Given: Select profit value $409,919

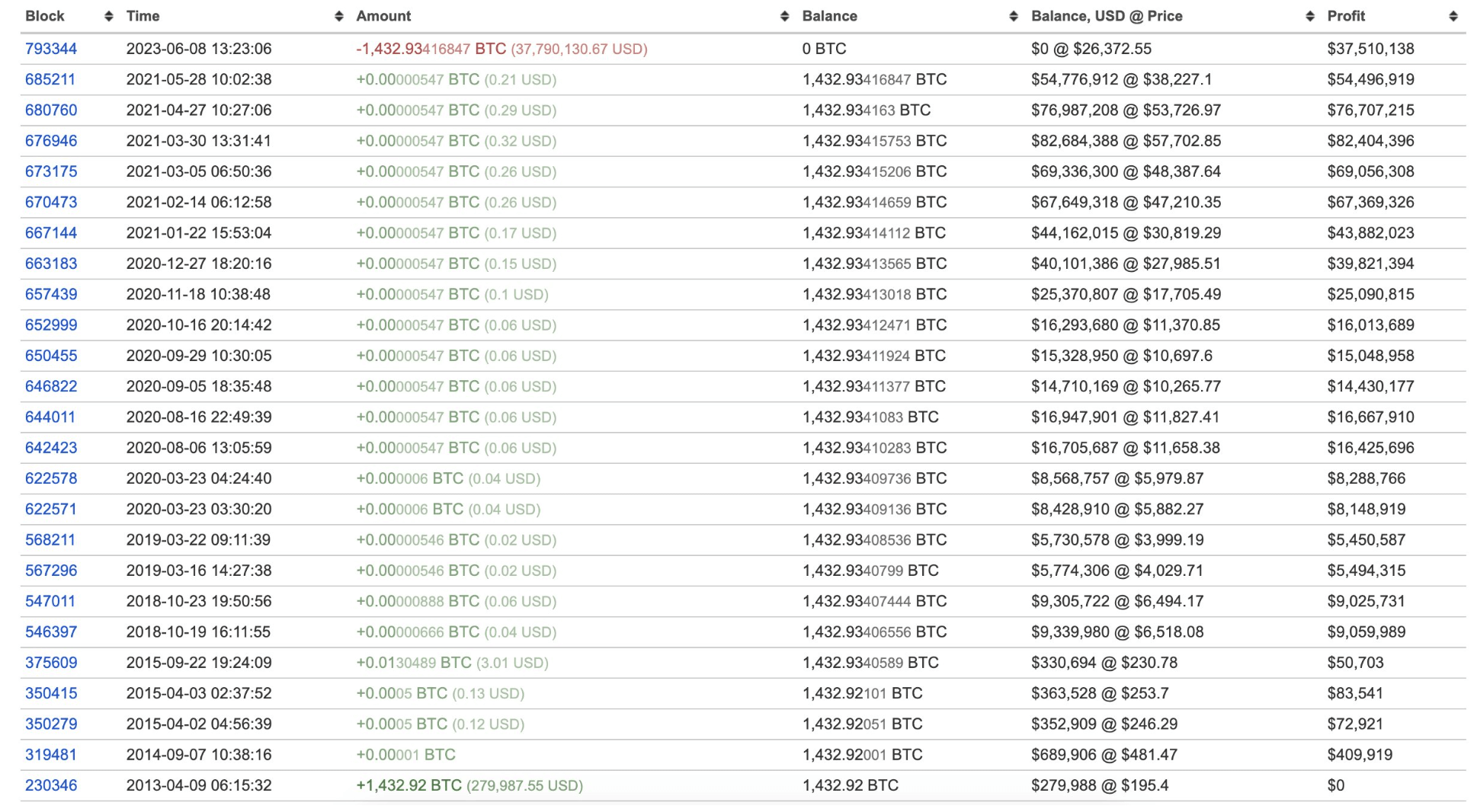Looking at the screenshot, I should [1360, 755].
